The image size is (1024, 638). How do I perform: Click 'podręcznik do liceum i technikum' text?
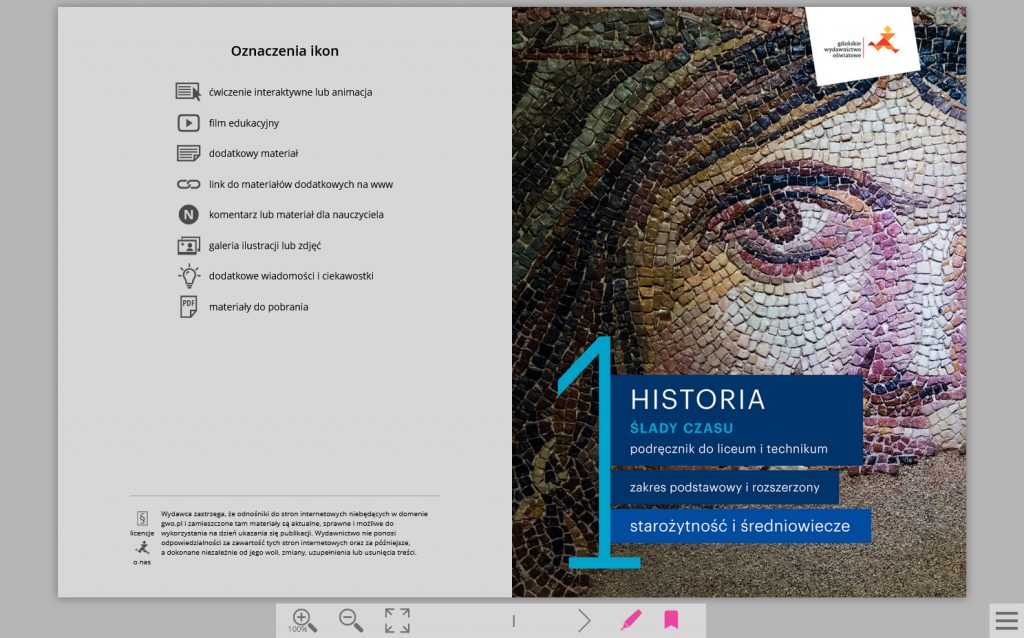(729, 449)
